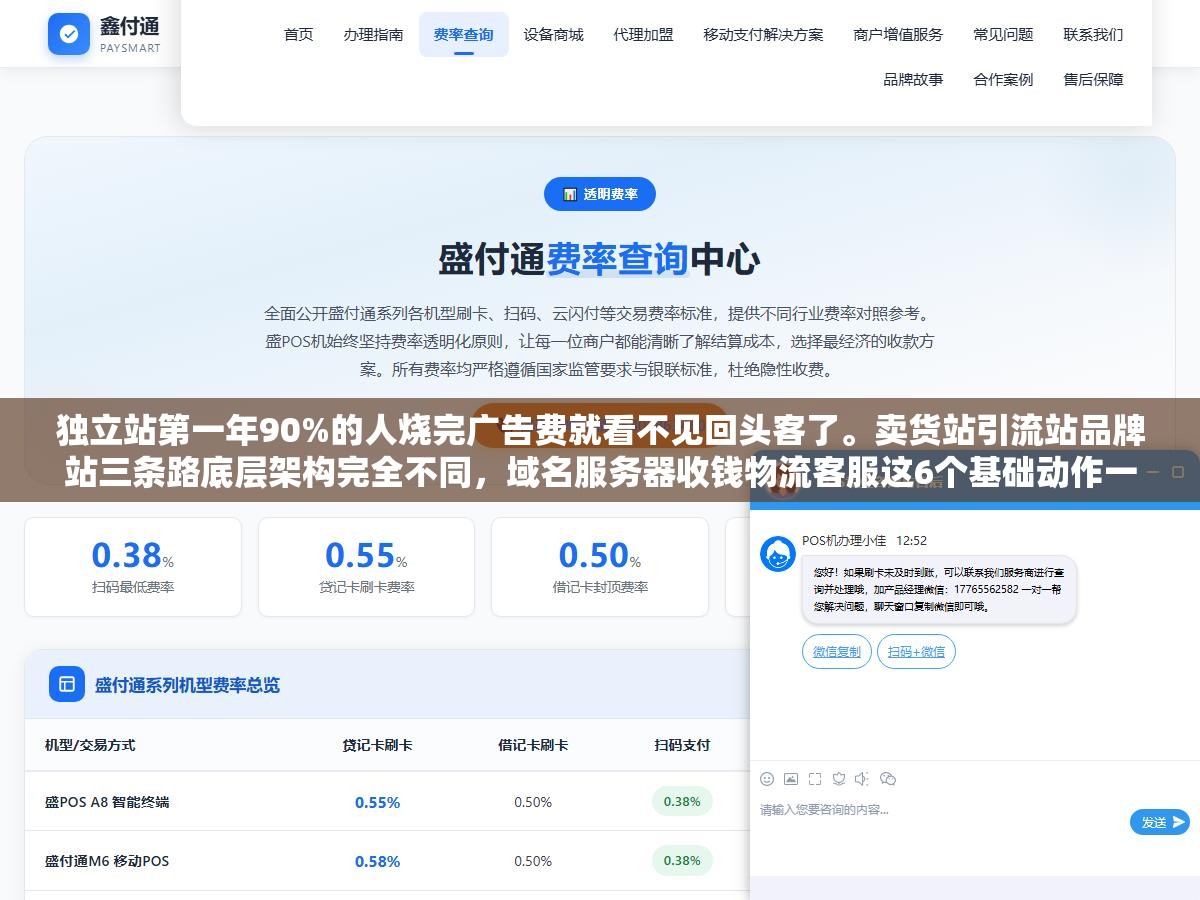Screen dimensions: 1200x900
Task: Open the 合作案例 navigation link
Action: [1003, 79]
